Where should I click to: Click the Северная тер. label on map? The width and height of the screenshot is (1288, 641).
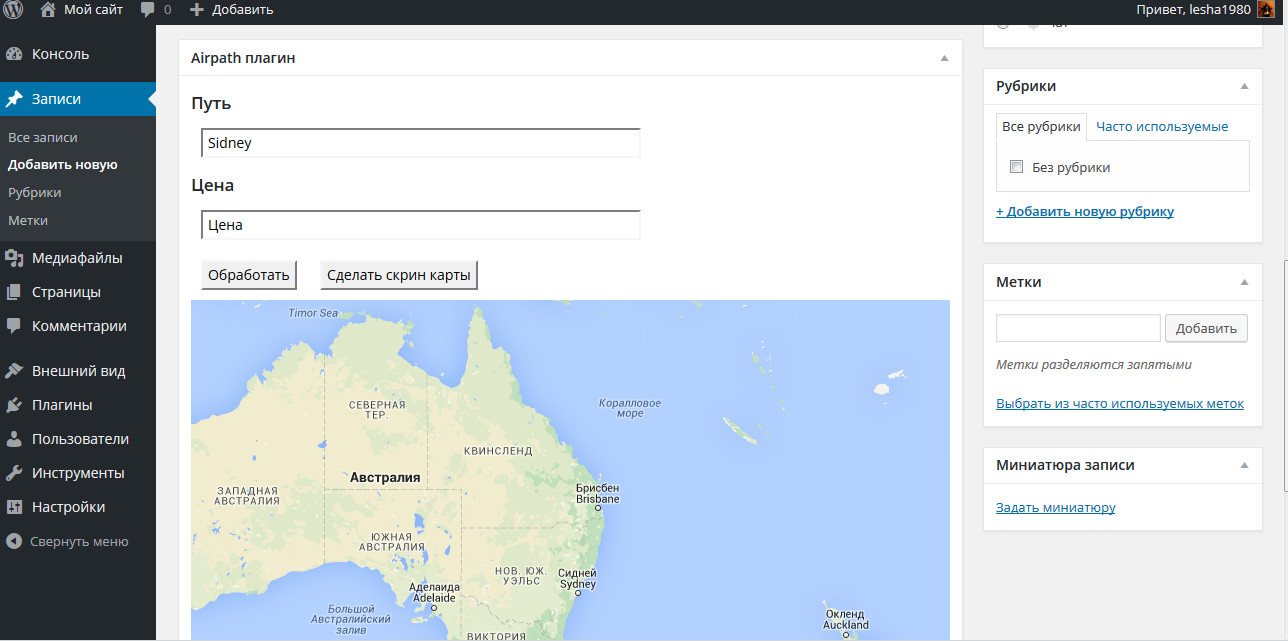pos(377,409)
